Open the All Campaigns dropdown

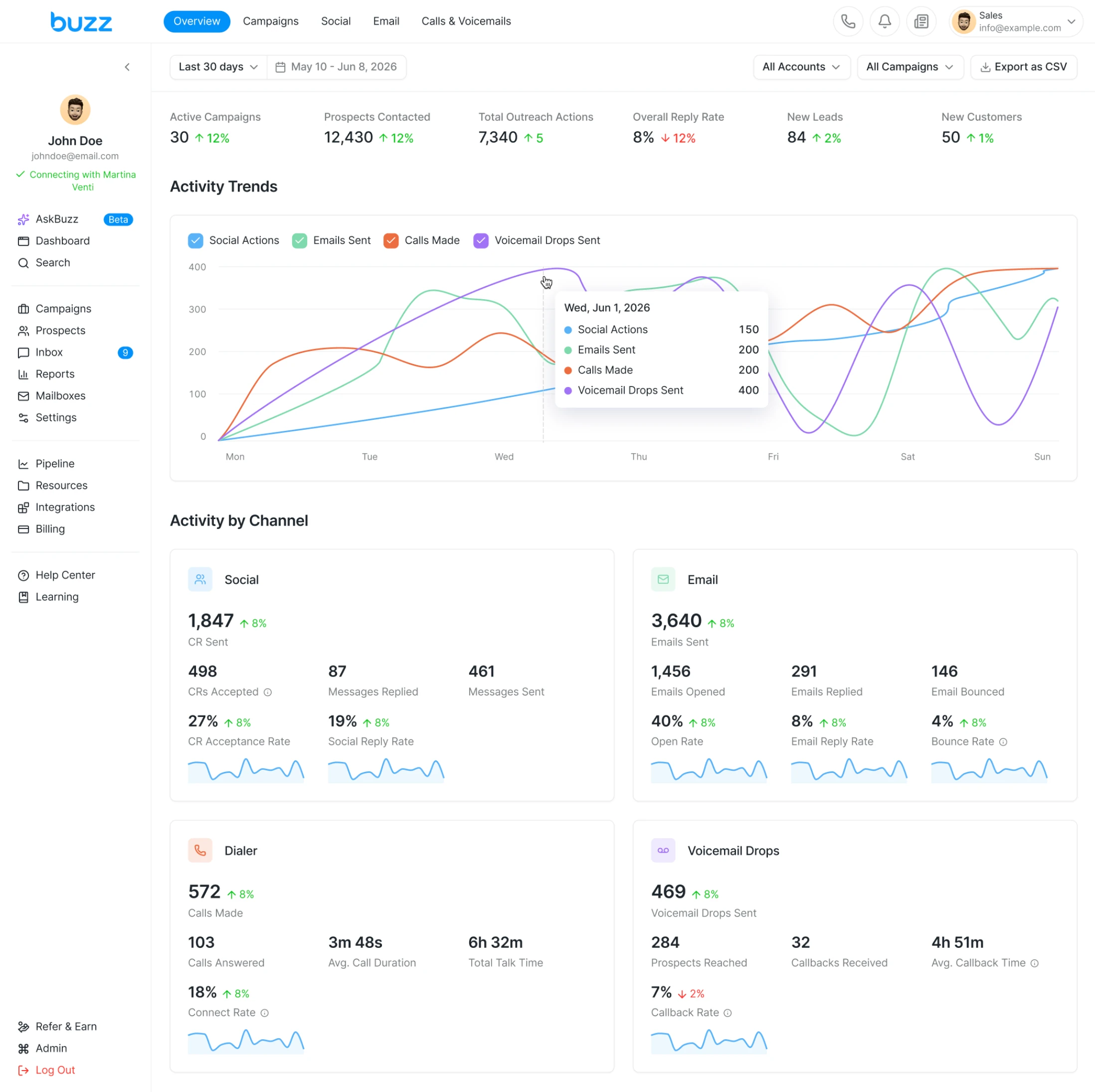click(x=910, y=67)
